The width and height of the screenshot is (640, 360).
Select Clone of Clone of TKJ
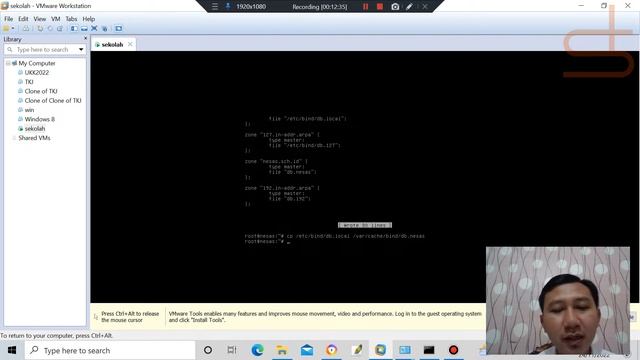click(53, 100)
